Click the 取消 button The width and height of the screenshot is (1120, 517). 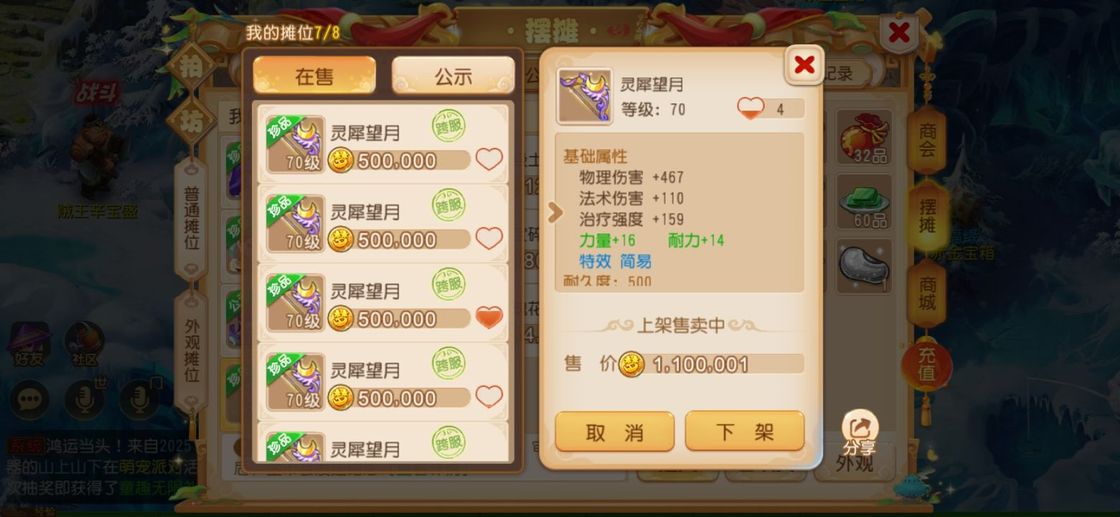coord(614,432)
